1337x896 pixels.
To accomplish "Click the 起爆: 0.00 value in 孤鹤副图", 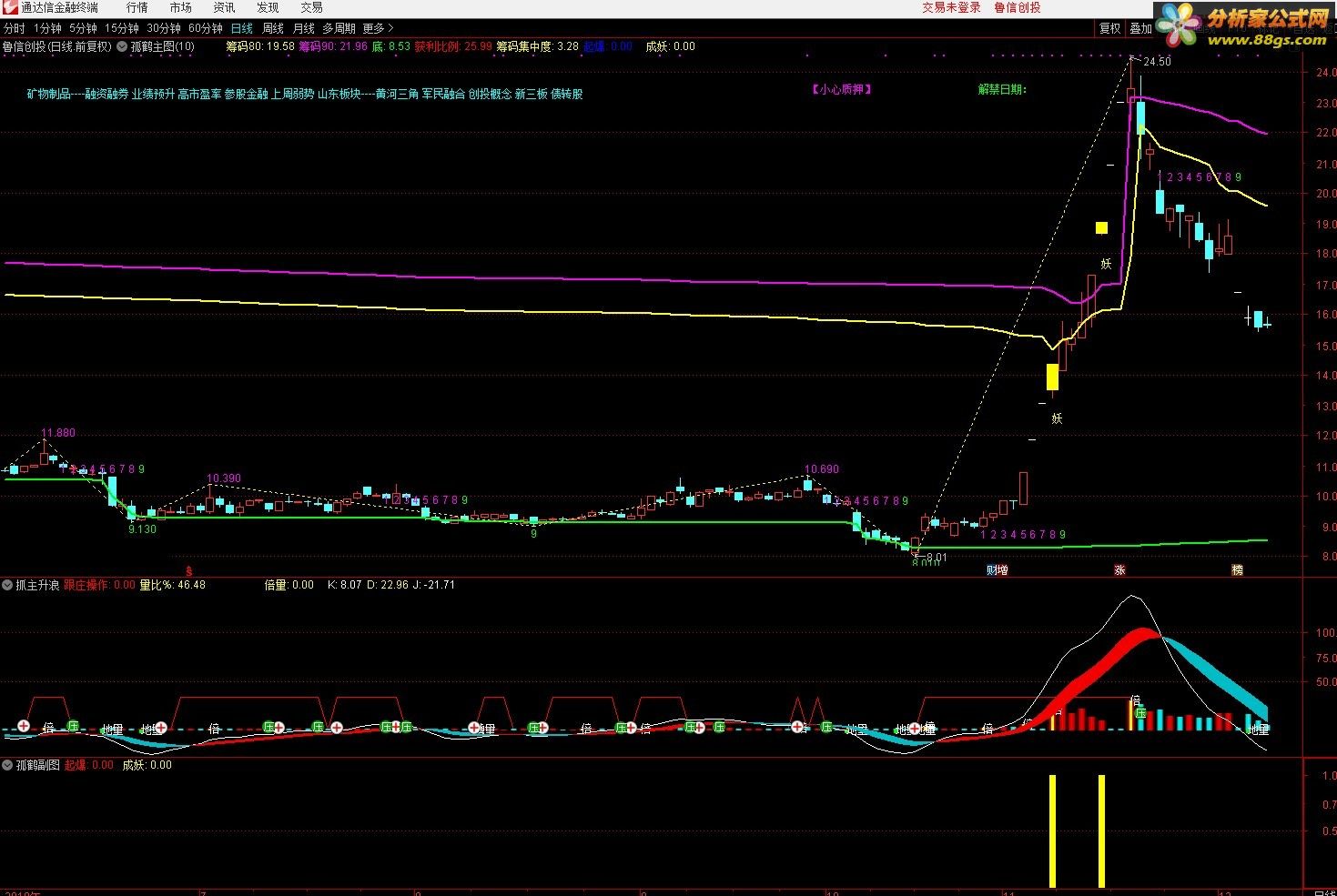I will coord(89,765).
